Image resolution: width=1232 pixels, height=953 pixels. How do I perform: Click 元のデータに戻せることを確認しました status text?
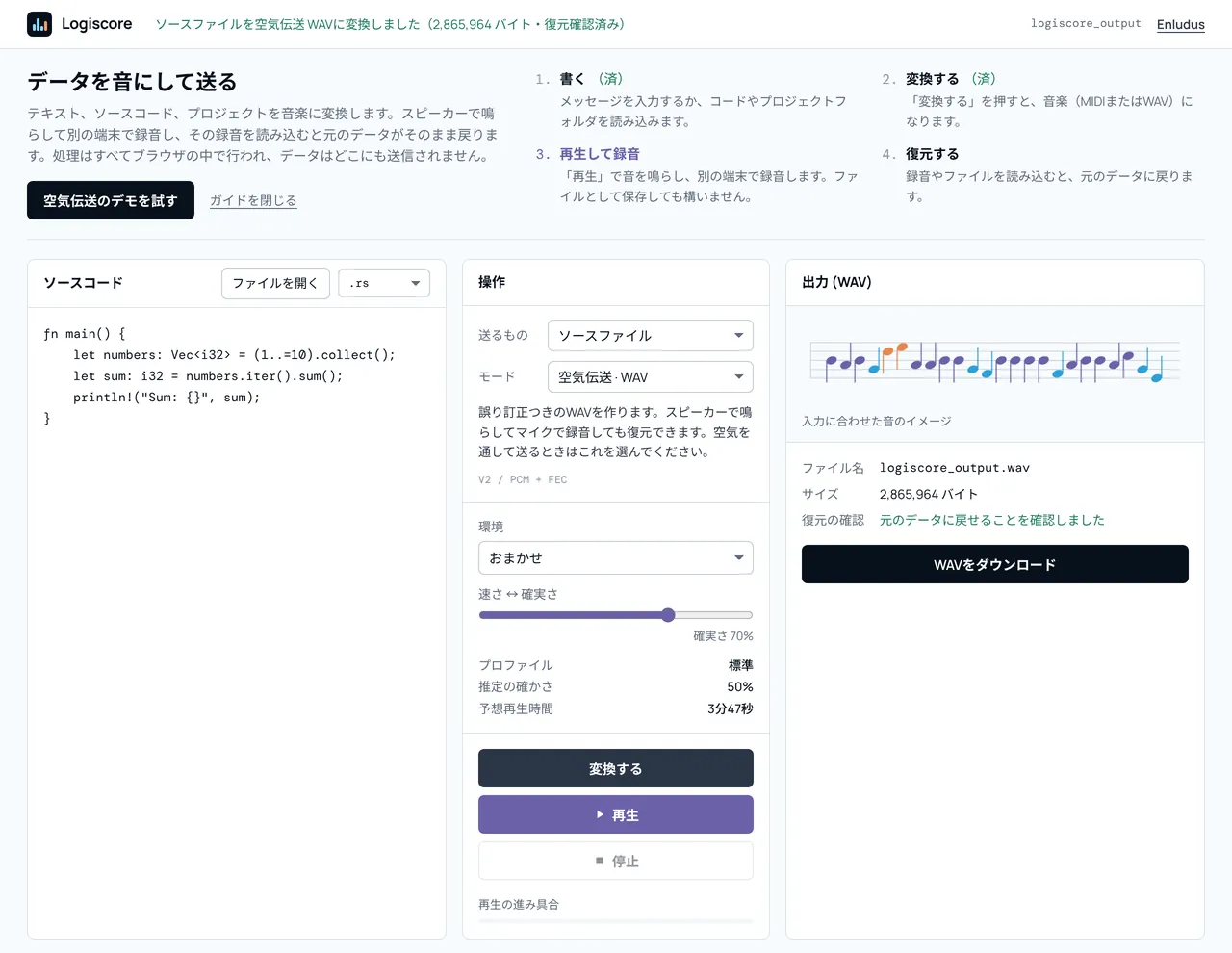[x=992, y=520]
